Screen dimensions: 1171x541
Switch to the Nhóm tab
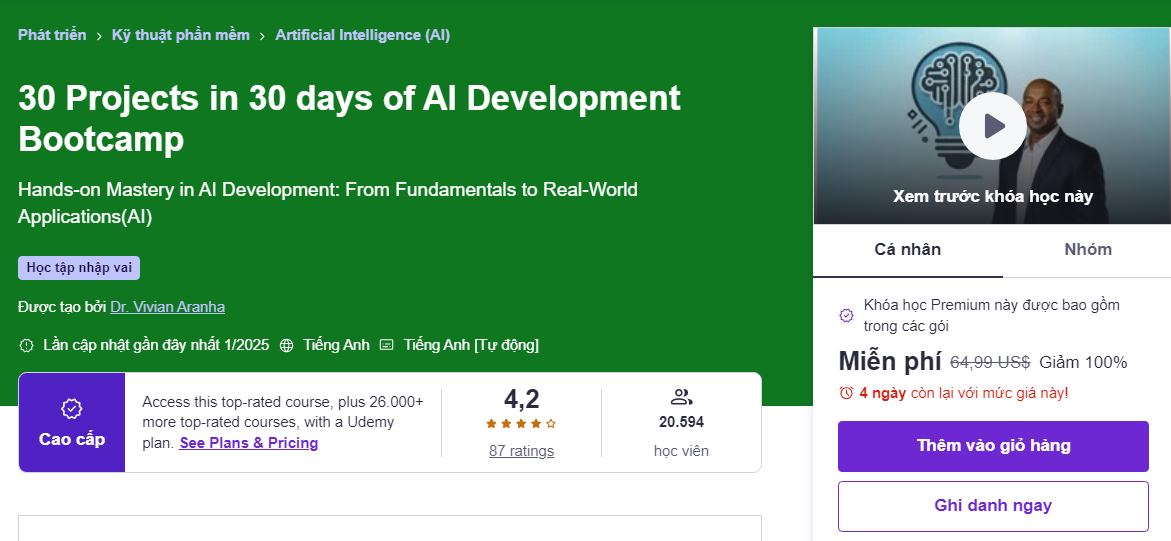click(1087, 250)
